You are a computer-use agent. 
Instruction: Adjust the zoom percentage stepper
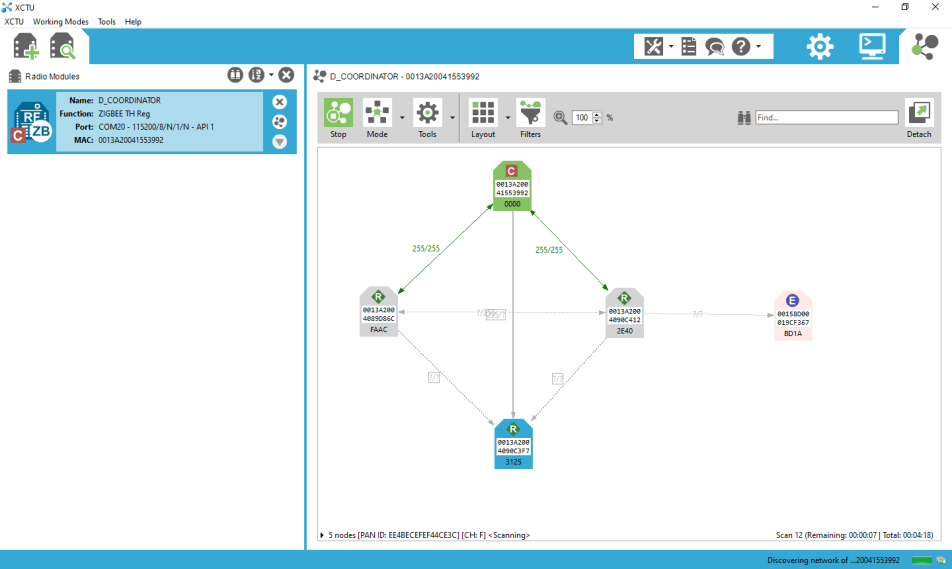597,117
